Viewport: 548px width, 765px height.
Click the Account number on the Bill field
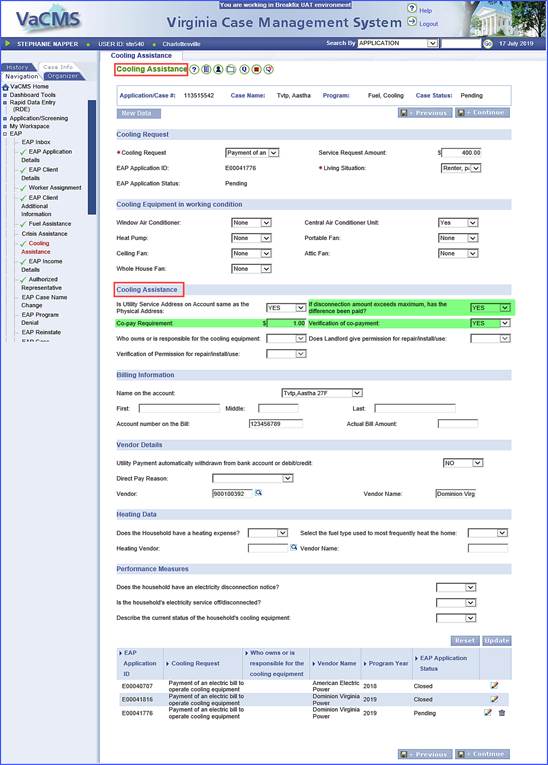click(276, 424)
